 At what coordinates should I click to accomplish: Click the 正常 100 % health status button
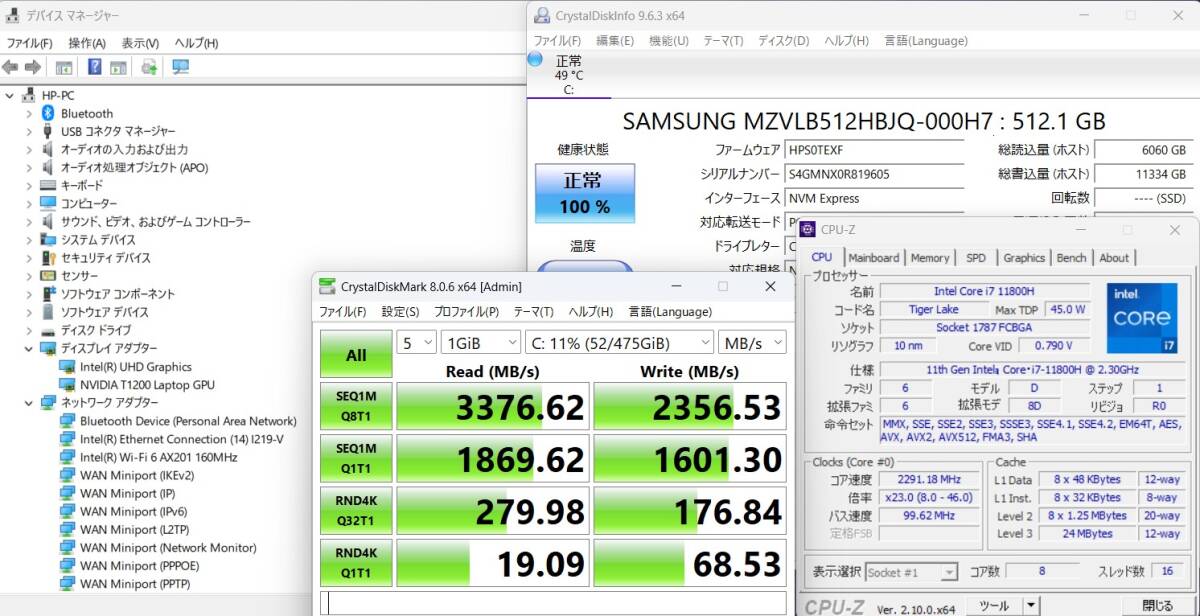tap(585, 193)
